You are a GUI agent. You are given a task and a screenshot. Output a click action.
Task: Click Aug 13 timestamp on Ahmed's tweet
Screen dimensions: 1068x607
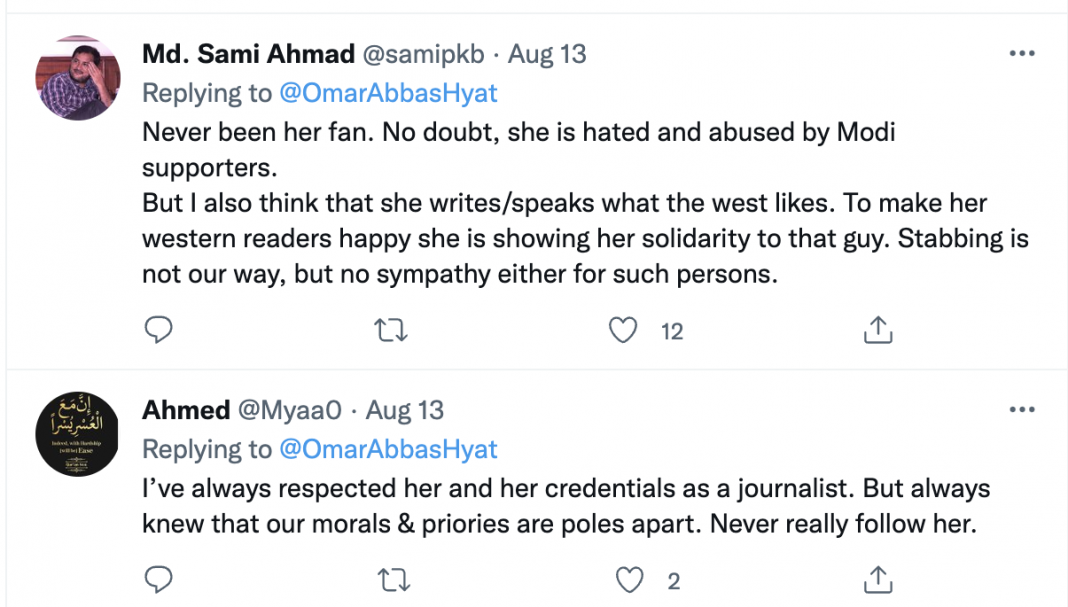(405, 410)
